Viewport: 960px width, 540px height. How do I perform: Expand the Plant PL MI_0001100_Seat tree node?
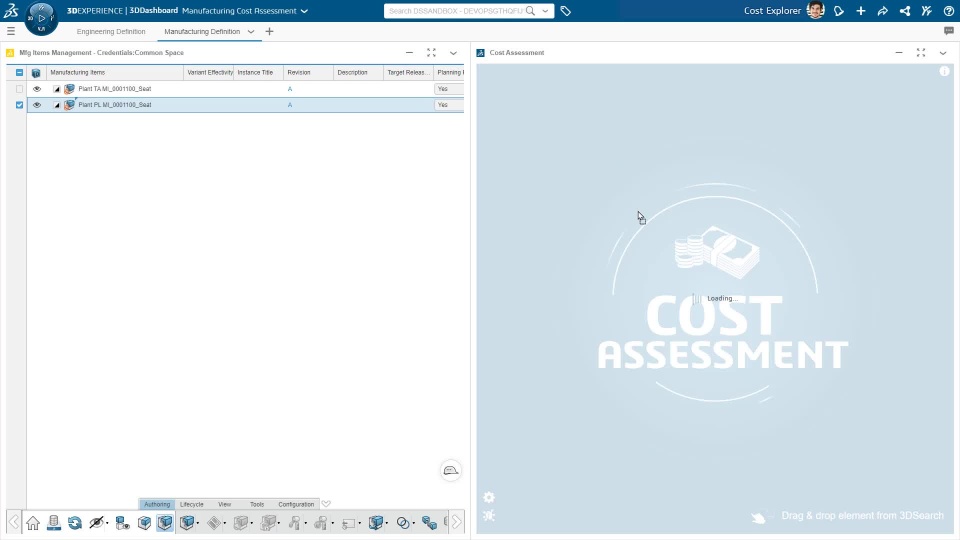[57, 105]
